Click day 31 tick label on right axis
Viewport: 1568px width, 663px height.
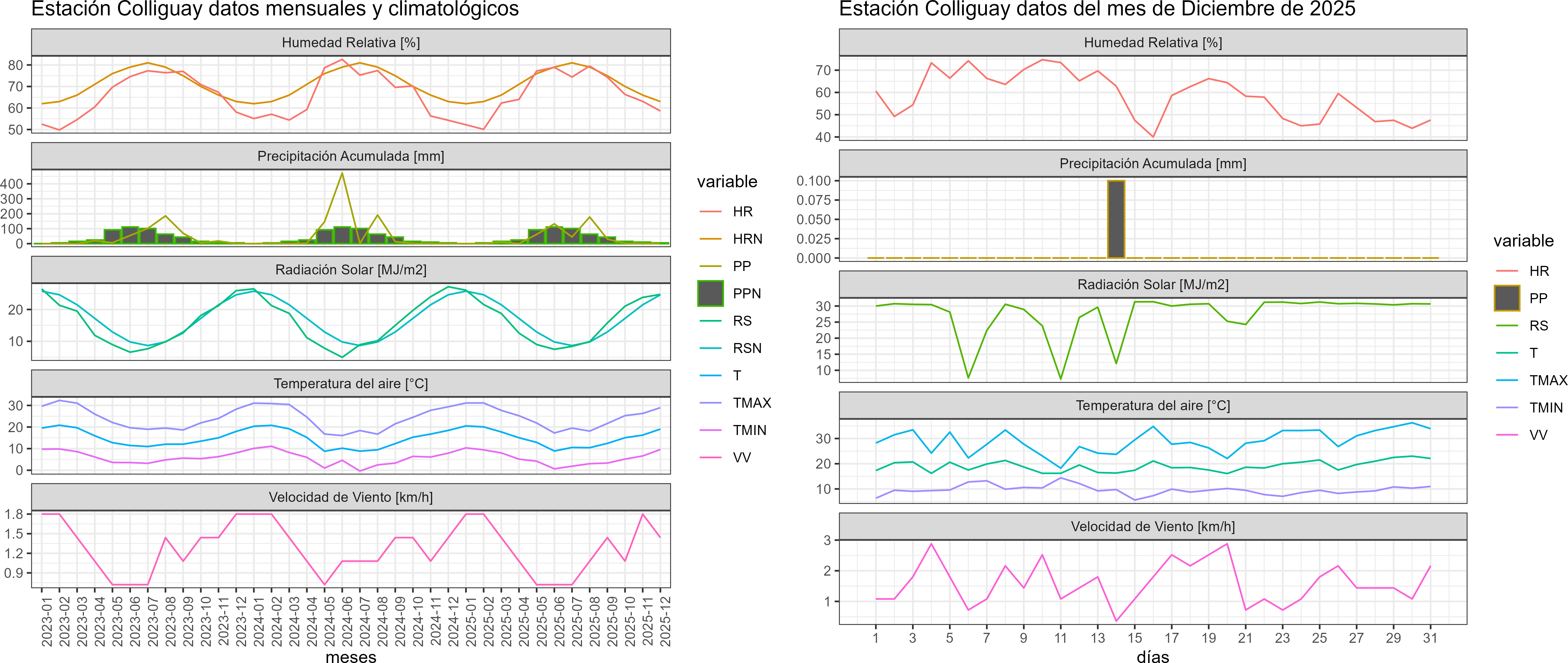(1430, 638)
